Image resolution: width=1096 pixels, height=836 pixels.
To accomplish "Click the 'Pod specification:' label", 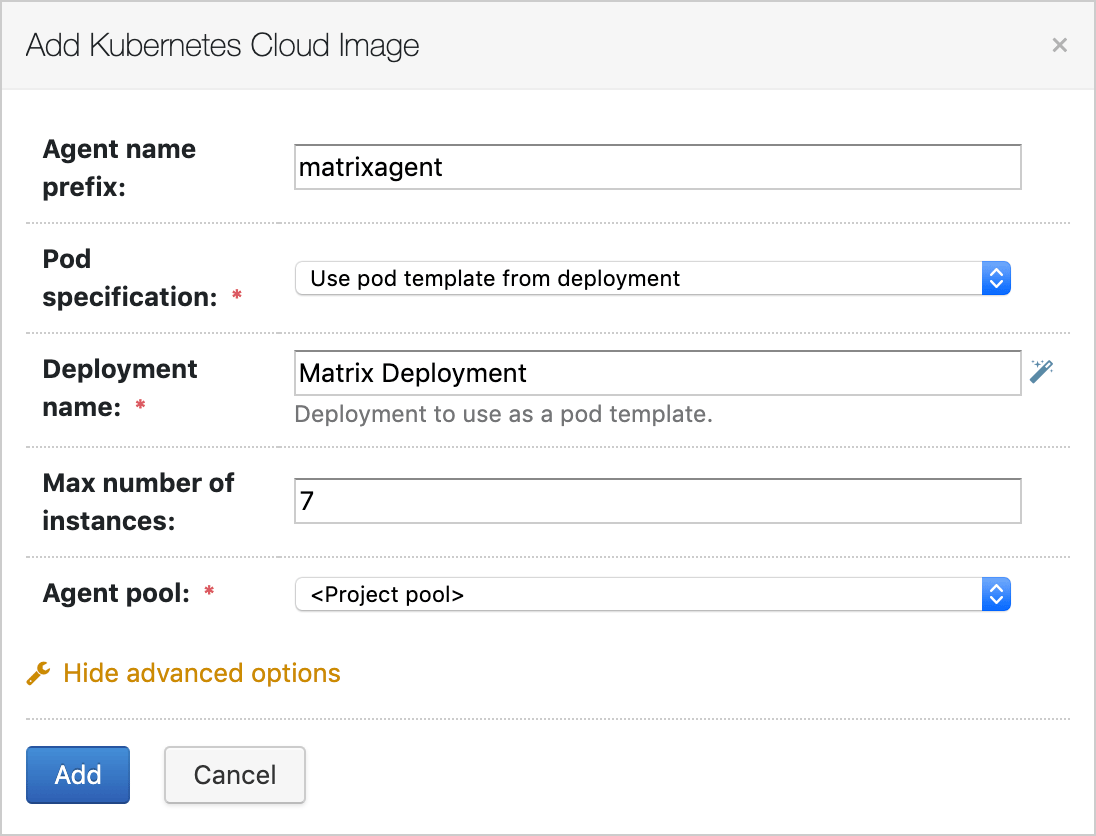I will (130, 278).
